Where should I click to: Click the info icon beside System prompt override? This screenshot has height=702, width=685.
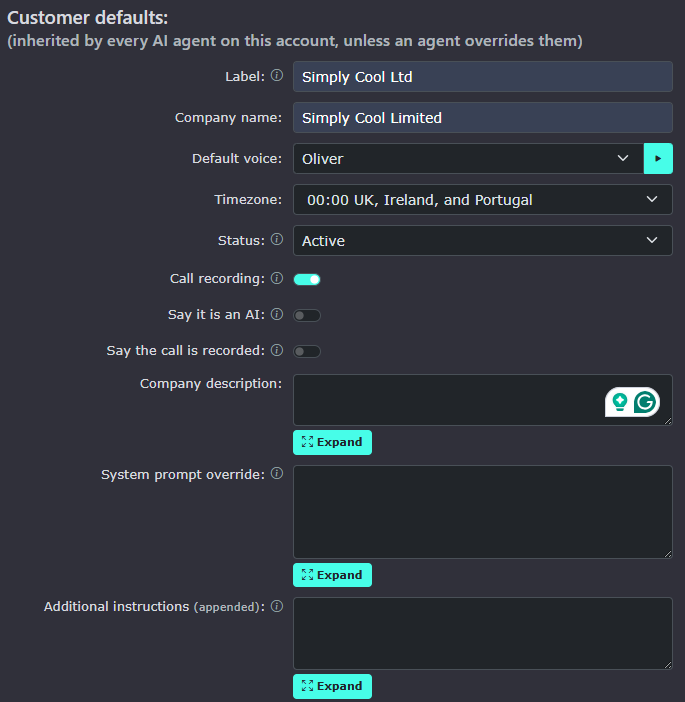pos(277,473)
